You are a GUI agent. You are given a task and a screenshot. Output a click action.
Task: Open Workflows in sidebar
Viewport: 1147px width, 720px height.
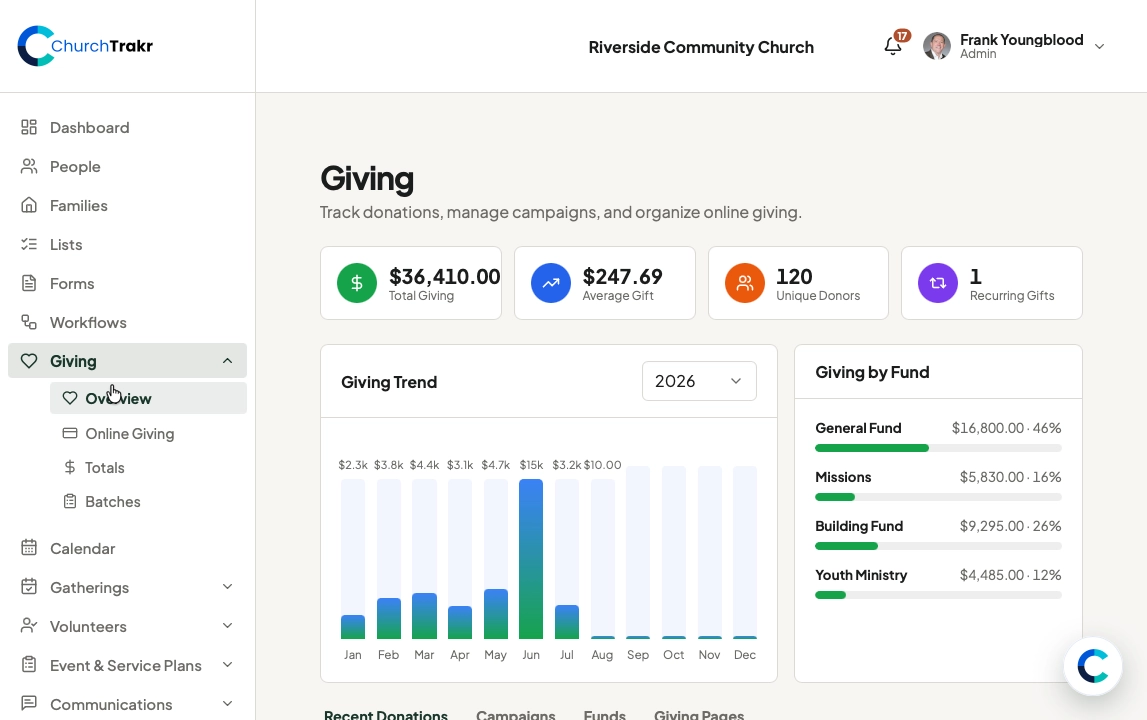click(x=88, y=322)
